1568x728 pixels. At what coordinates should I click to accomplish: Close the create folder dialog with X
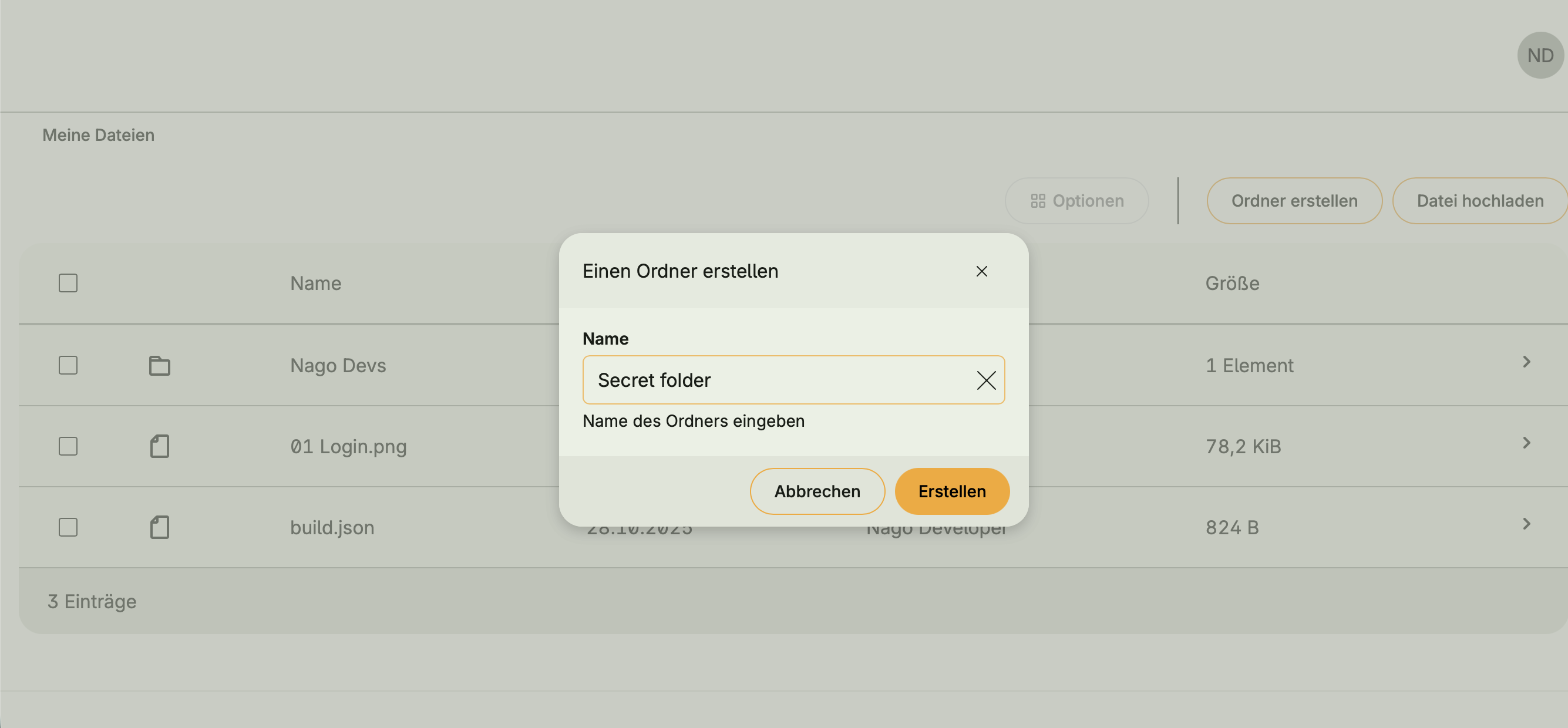click(981, 271)
